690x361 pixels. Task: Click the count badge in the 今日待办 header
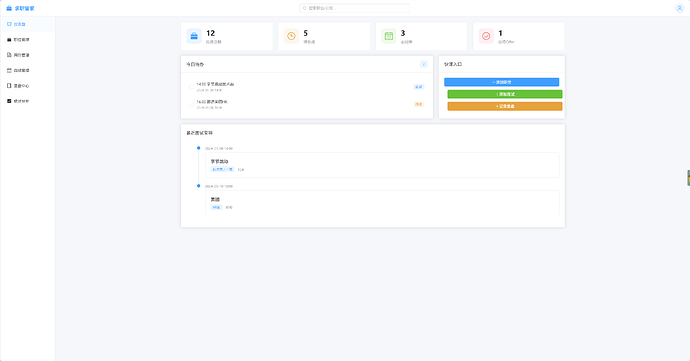point(424,64)
